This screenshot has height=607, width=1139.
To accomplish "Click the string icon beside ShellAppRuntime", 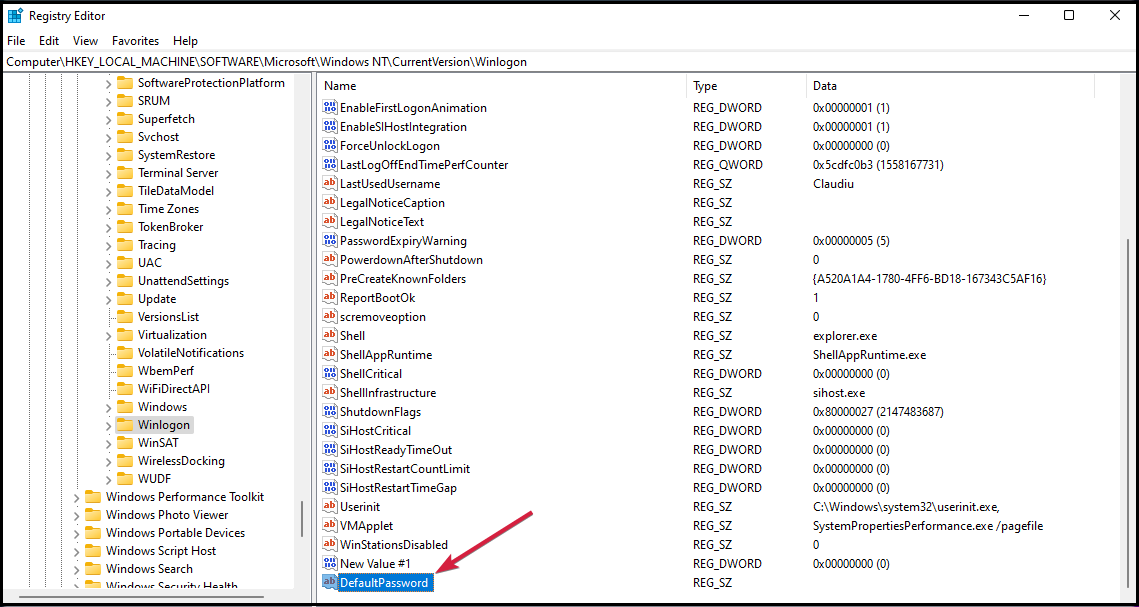I will 330,354.
